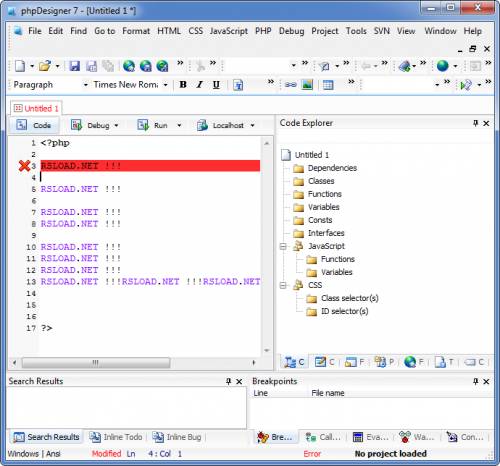Click the New document icon

pyautogui.click(x=20, y=66)
